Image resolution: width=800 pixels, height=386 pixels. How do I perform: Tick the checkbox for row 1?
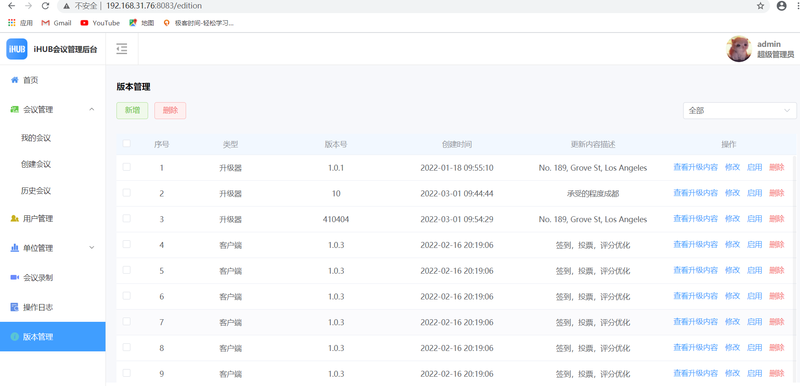127,167
